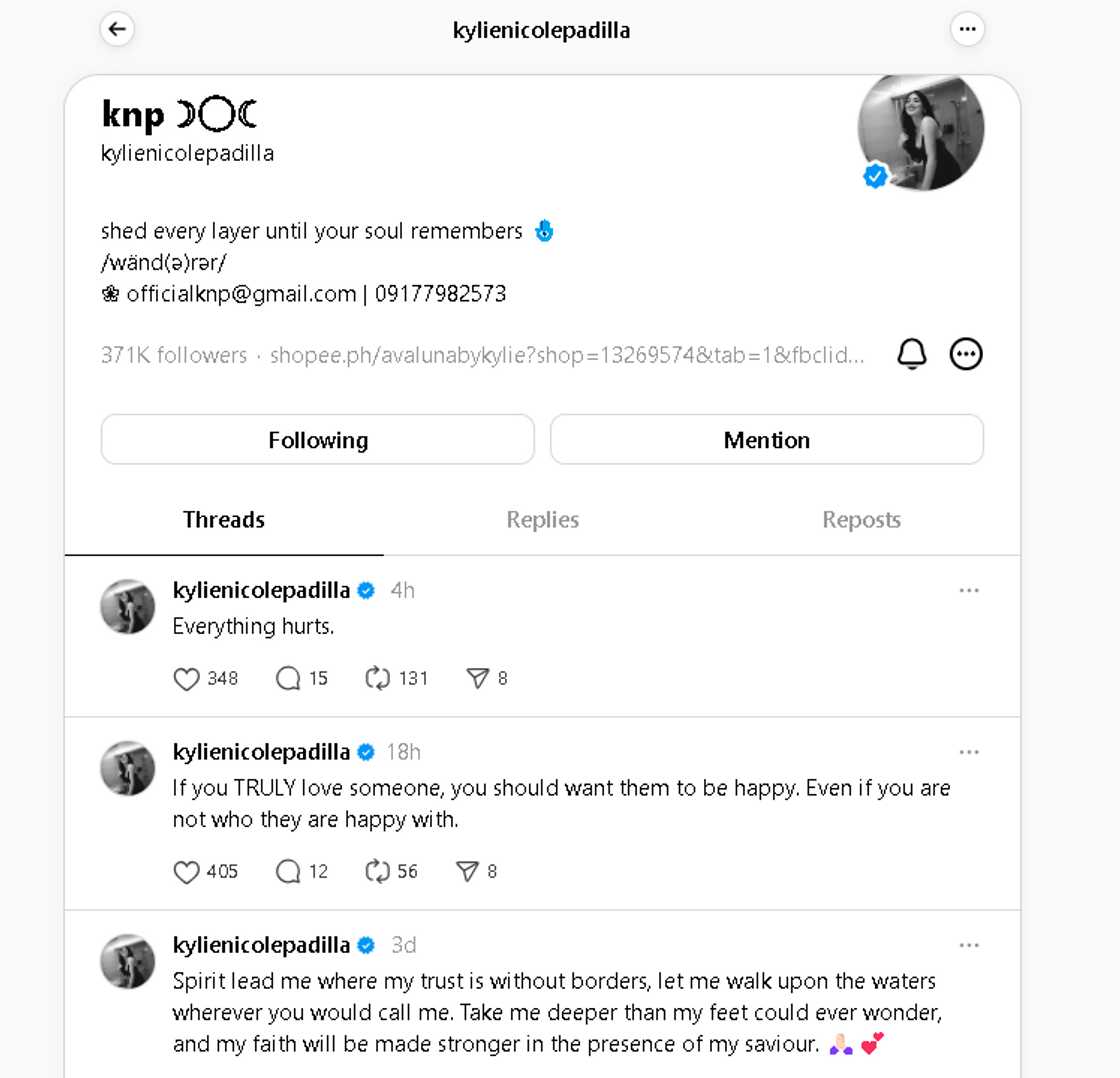Screen dimensions: 1120x1078
Task: Click the Mention button
Action: 766,439
